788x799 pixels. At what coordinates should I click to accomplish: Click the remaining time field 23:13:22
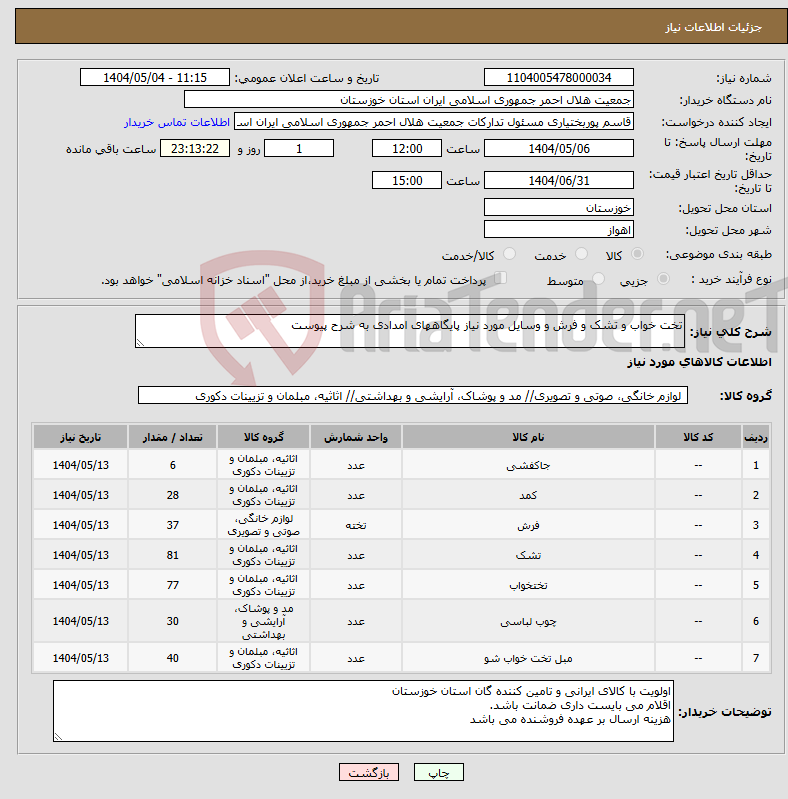[195, 148]
